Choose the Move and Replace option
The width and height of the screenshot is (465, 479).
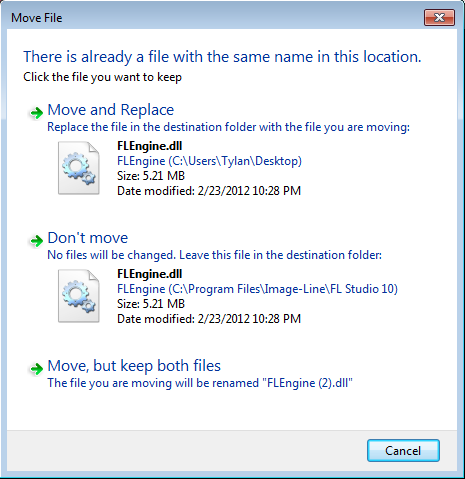pyautogui.click(x=111, y=110)
